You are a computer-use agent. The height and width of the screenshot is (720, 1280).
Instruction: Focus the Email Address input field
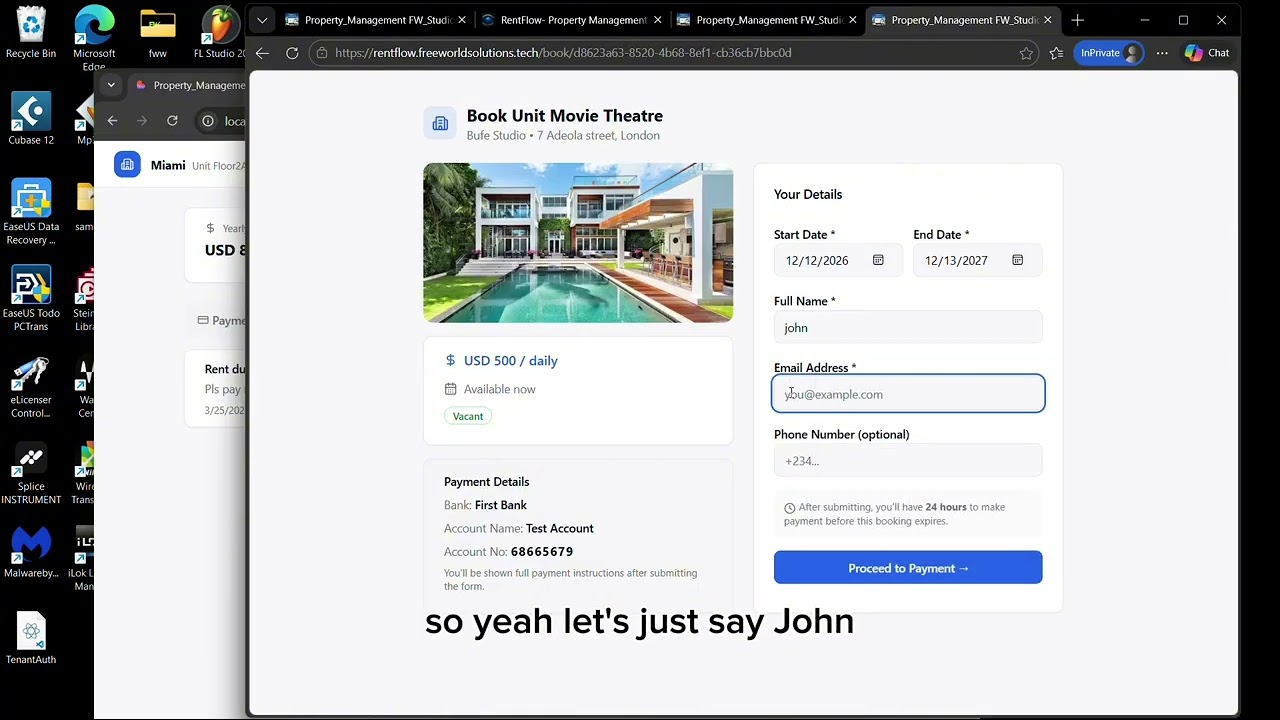point(908,394)
